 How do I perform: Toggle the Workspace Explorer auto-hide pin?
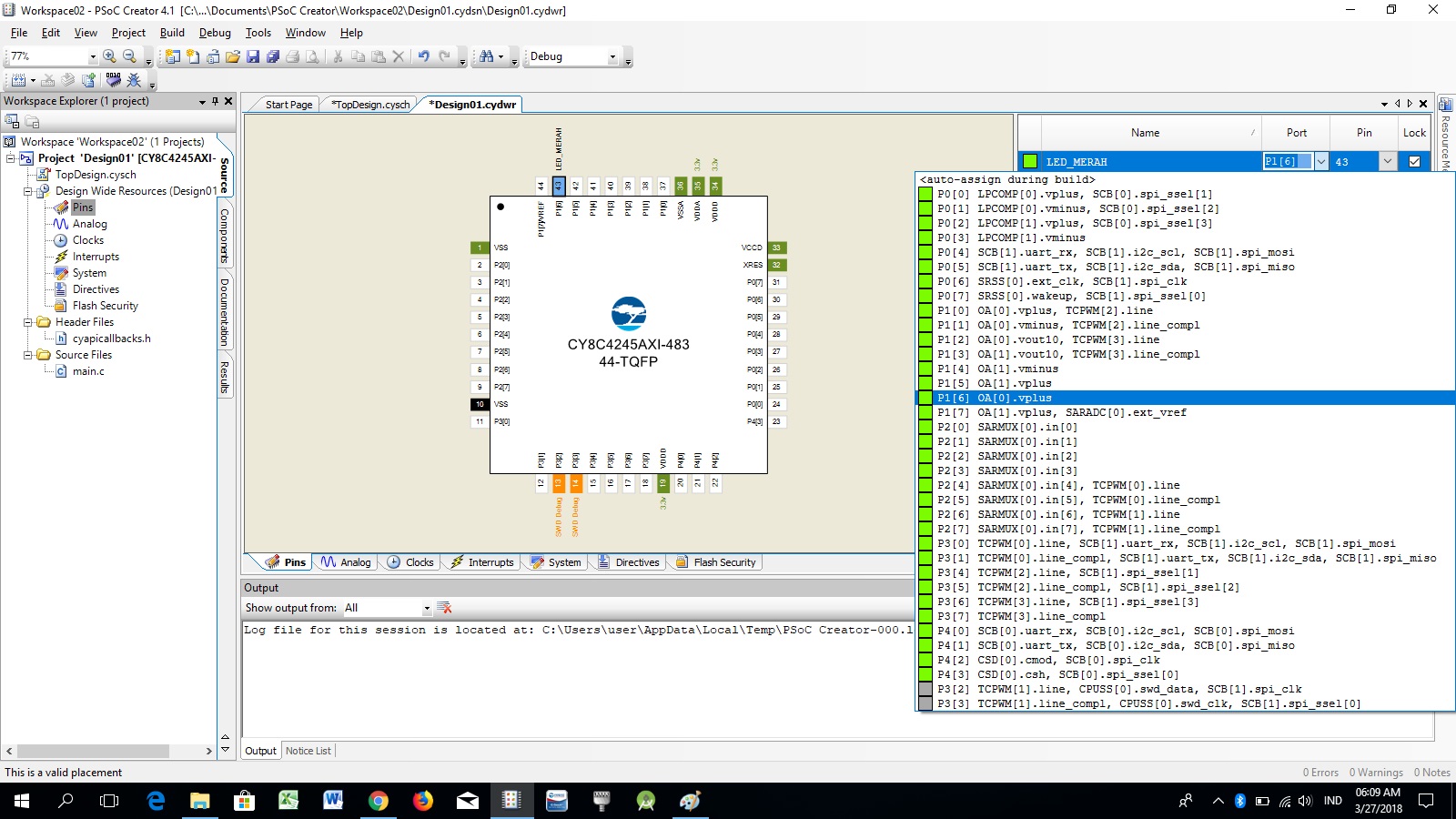point(216,101)
